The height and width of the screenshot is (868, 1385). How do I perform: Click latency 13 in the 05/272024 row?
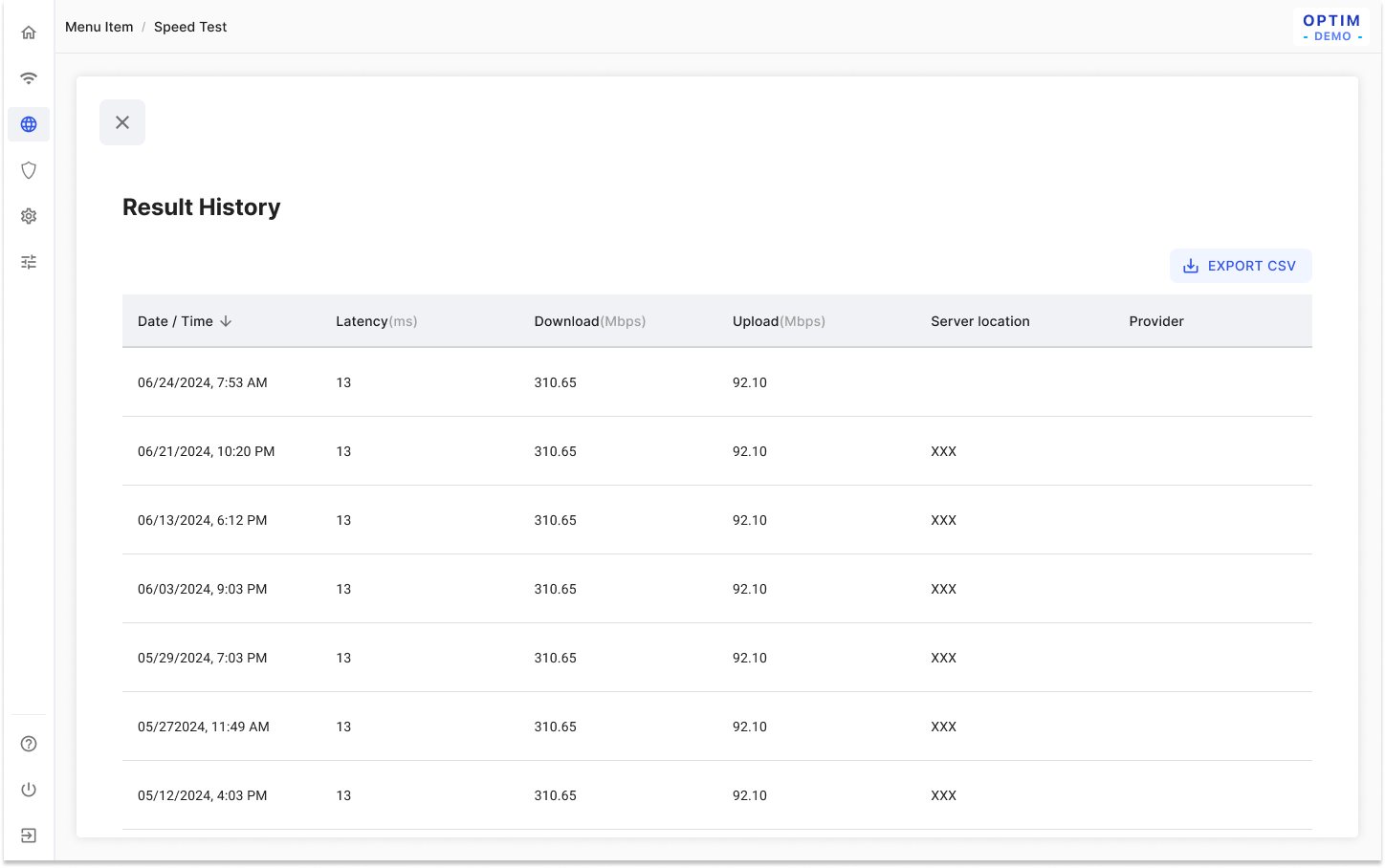[343, 727]
